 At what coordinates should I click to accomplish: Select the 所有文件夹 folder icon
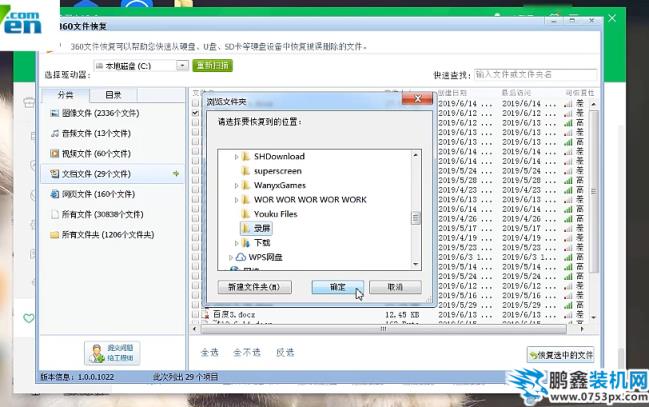click(x=54, y=235)
